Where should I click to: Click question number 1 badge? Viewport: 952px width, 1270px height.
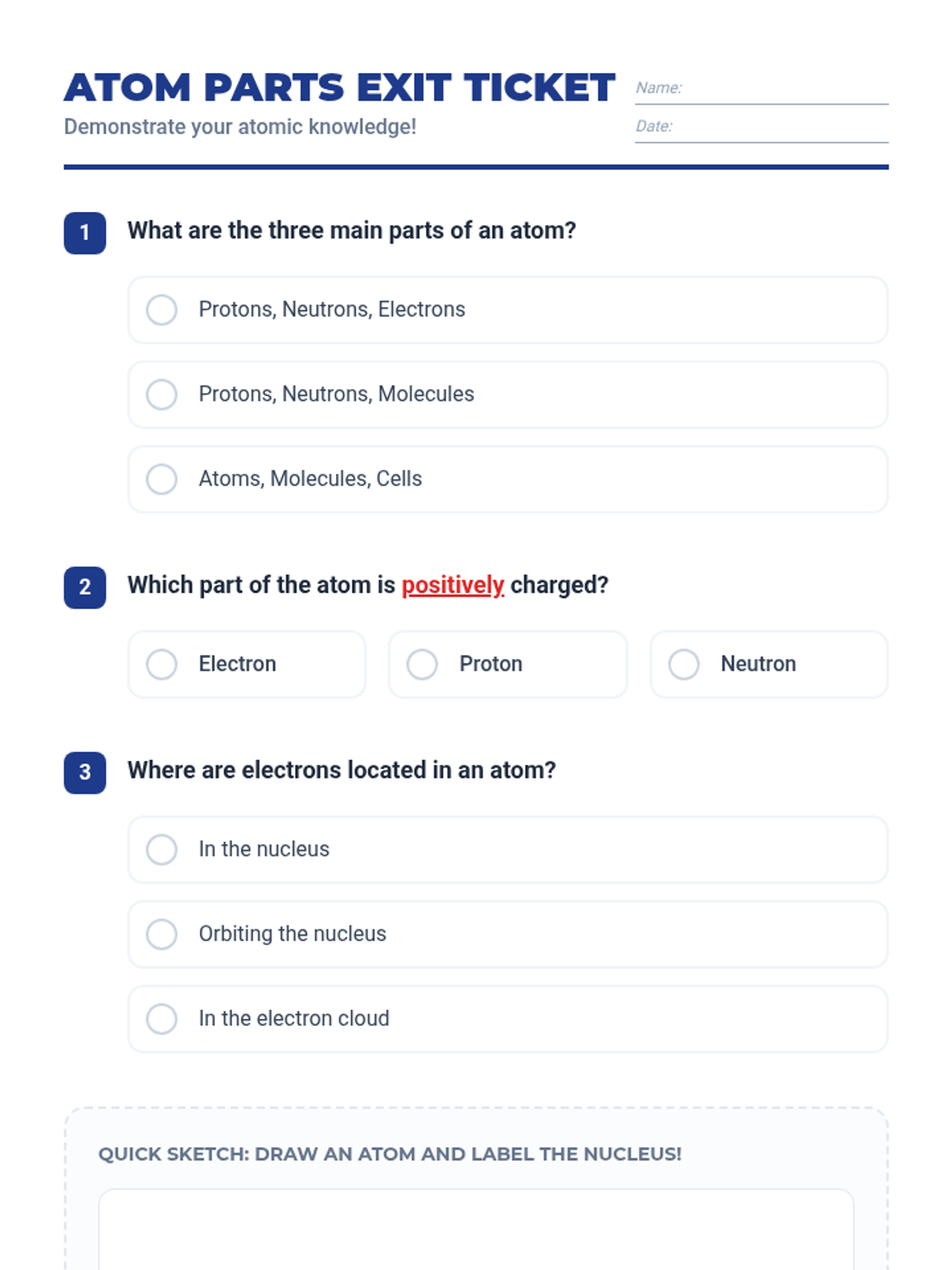point(85,233)
